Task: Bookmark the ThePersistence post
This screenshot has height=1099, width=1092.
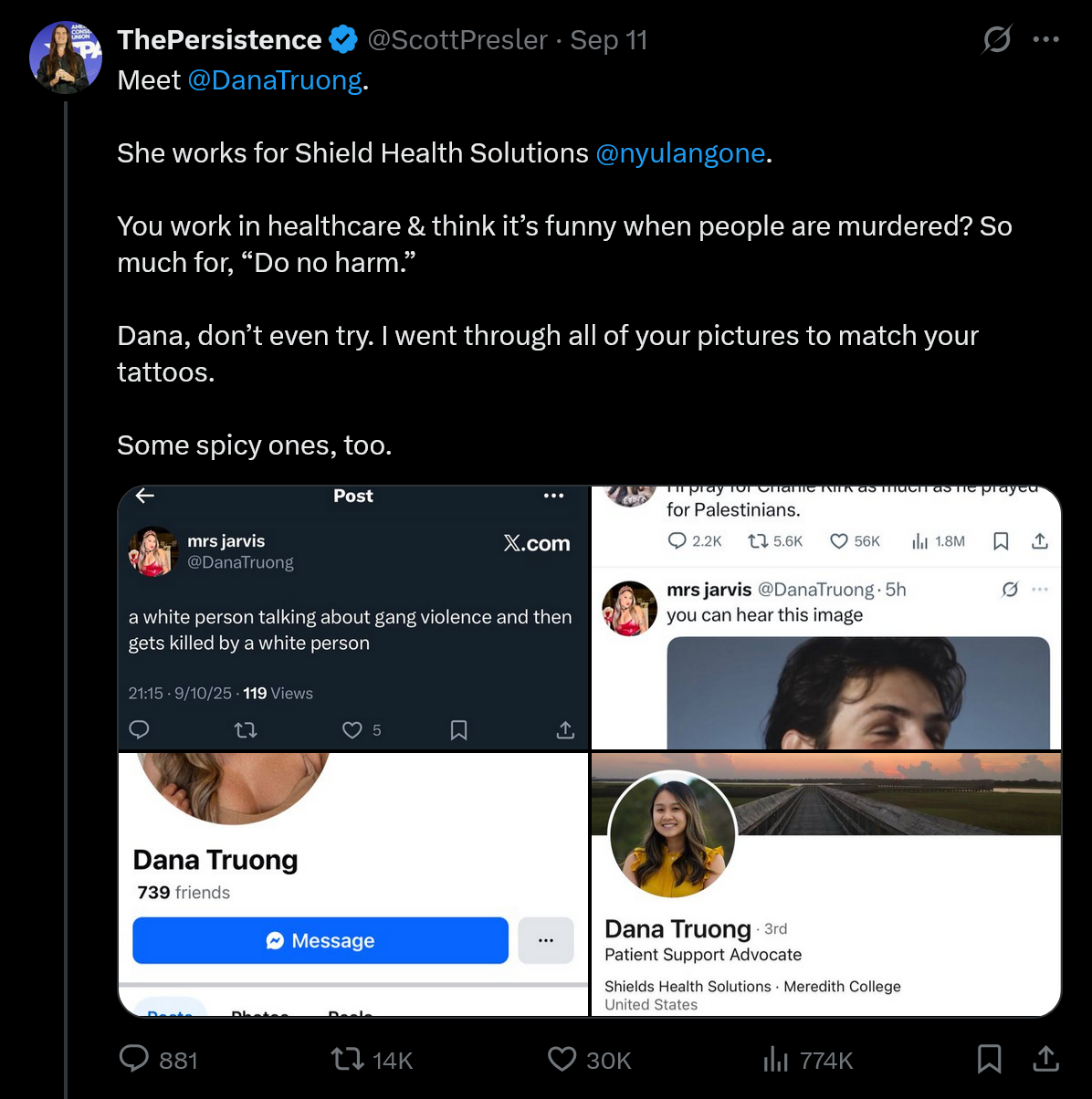Action: (x=989, y=1059)
